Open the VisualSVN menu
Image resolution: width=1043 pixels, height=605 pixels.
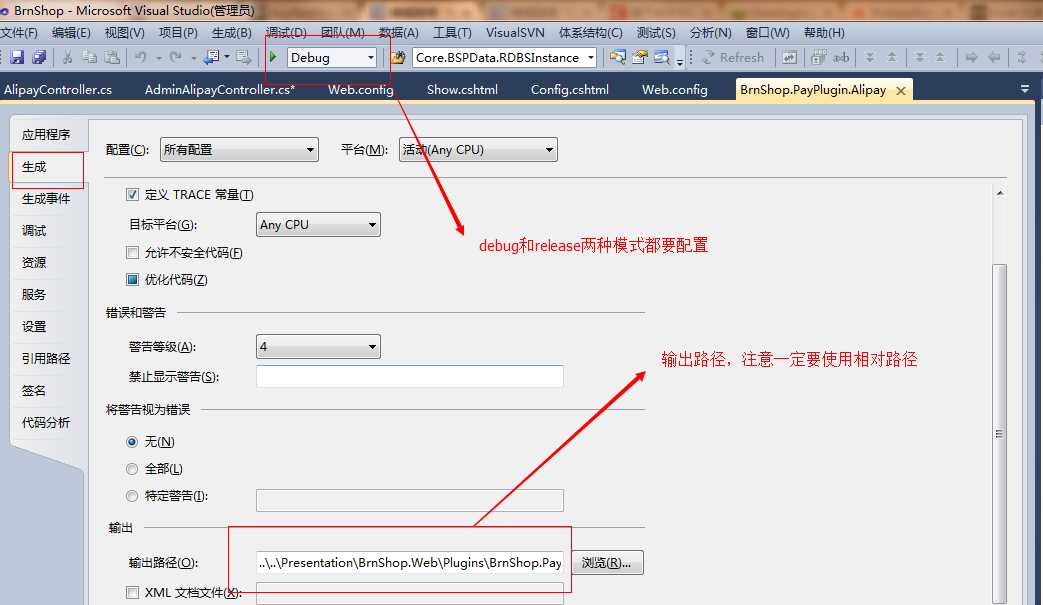pyautogui.click(x=515, y=33)
